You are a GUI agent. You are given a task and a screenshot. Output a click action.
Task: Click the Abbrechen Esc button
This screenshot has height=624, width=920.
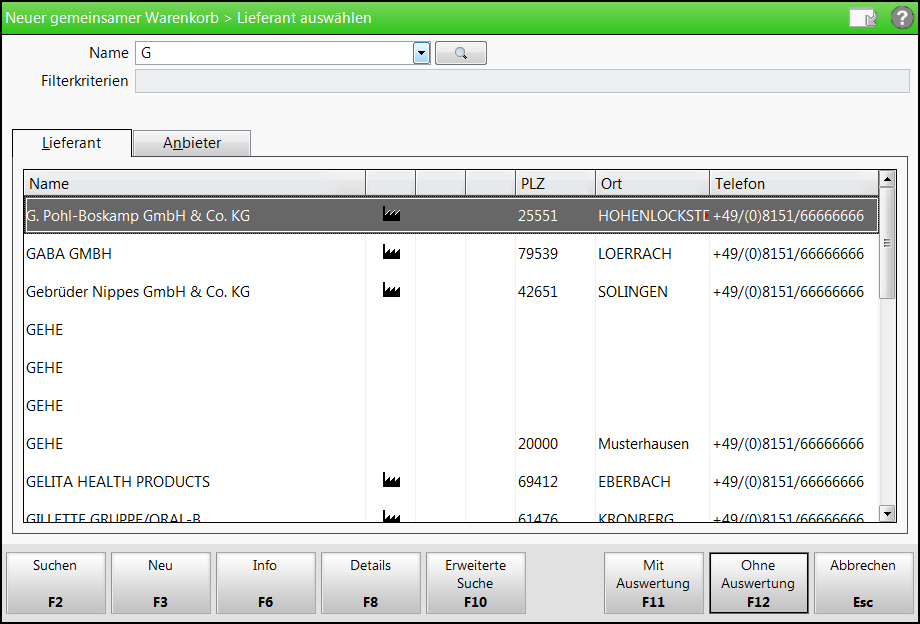(x=863, y=583)
